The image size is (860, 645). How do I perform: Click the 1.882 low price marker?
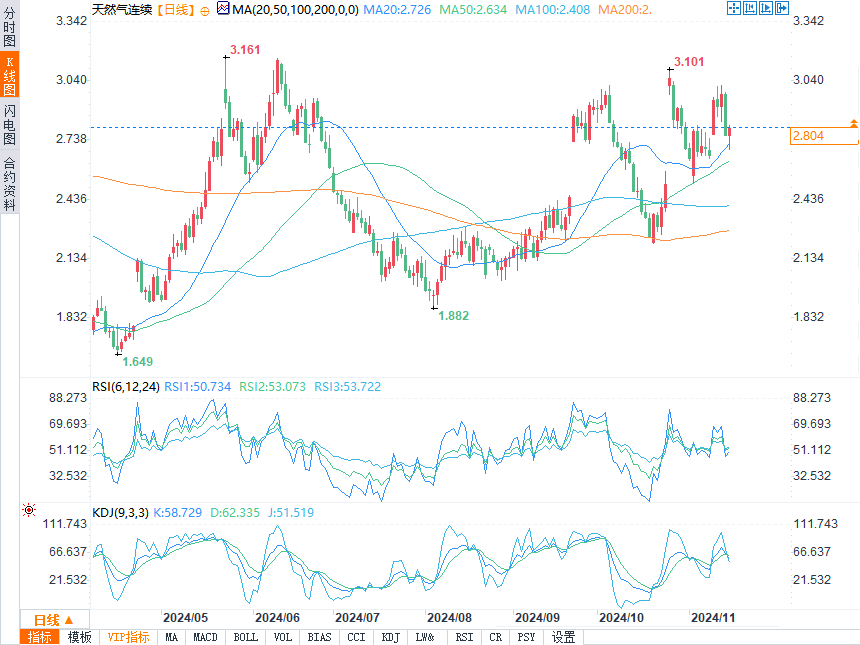(x=454, y=316)
